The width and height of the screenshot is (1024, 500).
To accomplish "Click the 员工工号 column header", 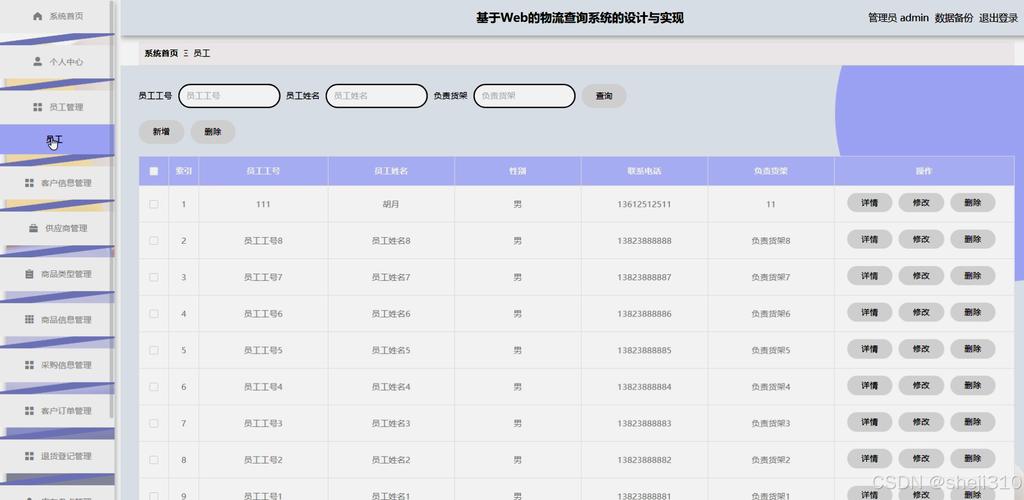I will (x=263, y=171).
